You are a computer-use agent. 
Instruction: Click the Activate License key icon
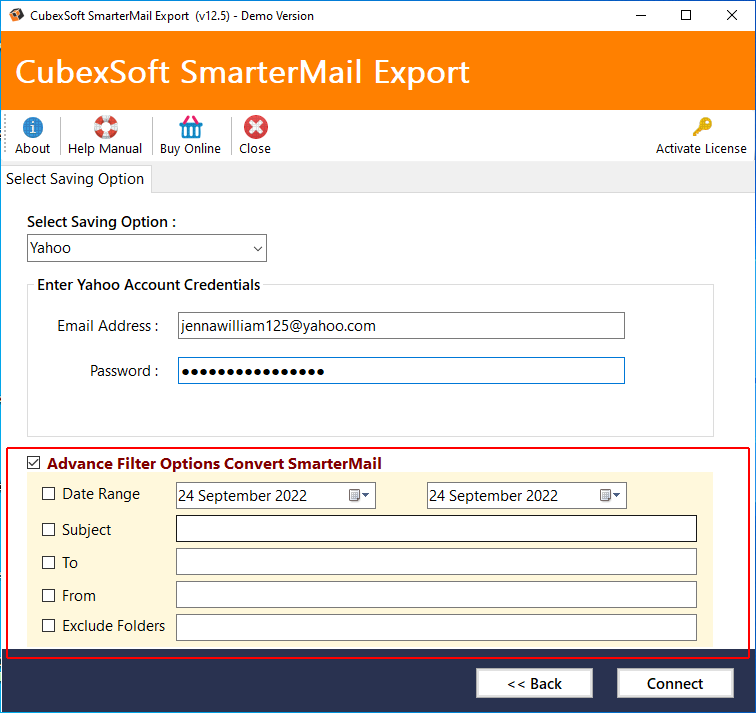pos(702,127)
